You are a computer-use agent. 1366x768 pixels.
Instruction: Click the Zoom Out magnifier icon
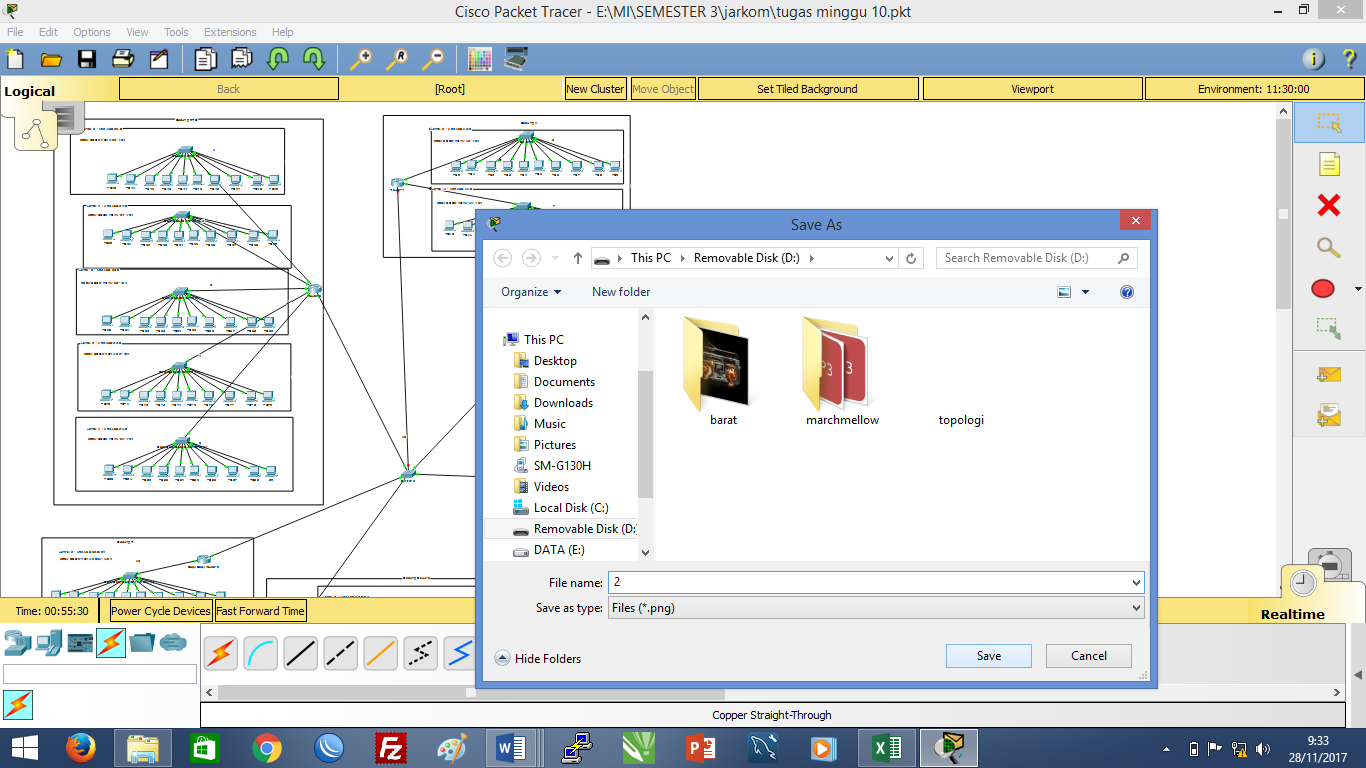(x=432, y=59)
